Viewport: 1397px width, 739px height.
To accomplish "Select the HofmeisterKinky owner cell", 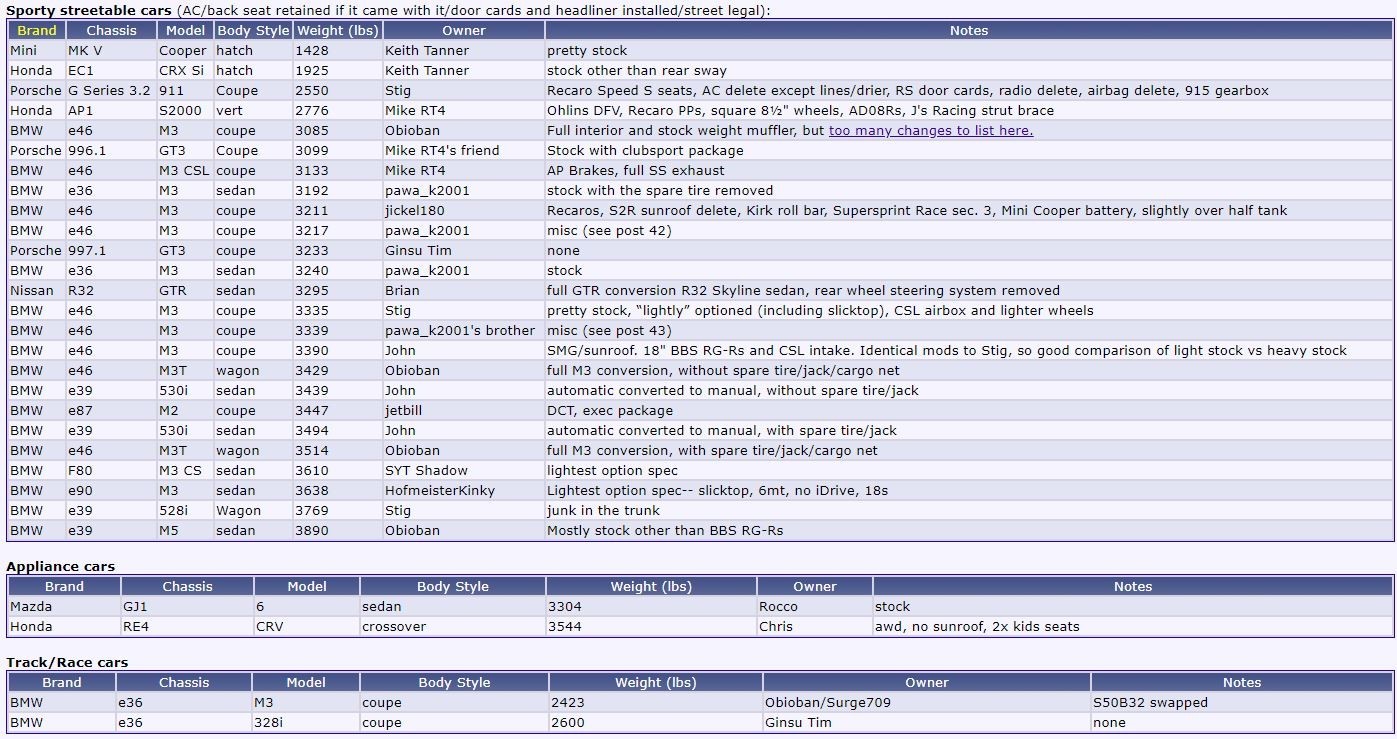I will pyautogui.click(x=440, y=491).
